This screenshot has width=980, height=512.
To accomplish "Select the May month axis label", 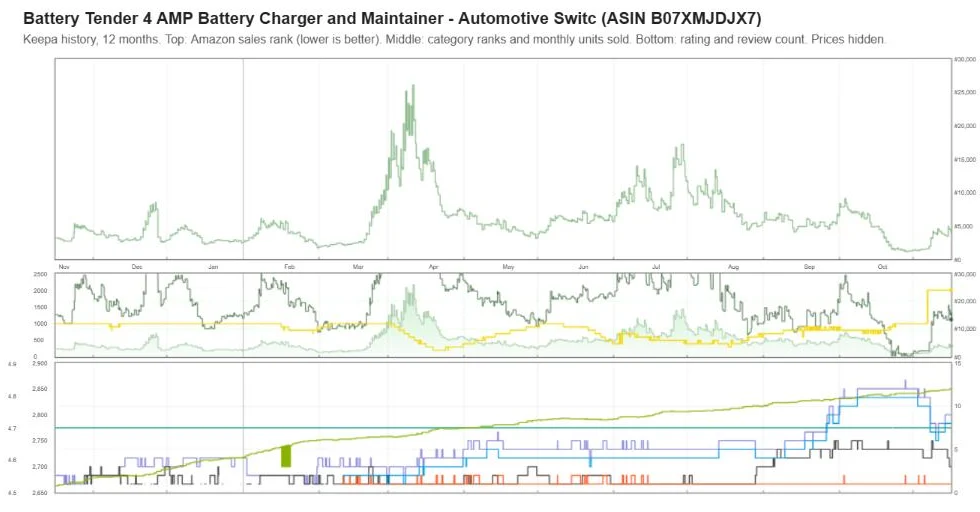I will (508, 267).
